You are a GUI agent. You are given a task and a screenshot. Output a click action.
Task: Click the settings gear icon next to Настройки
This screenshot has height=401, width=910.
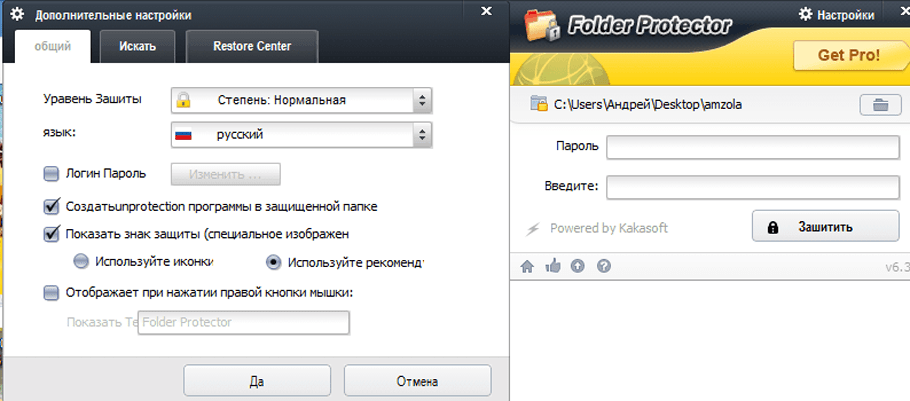[x=806, y=15]
